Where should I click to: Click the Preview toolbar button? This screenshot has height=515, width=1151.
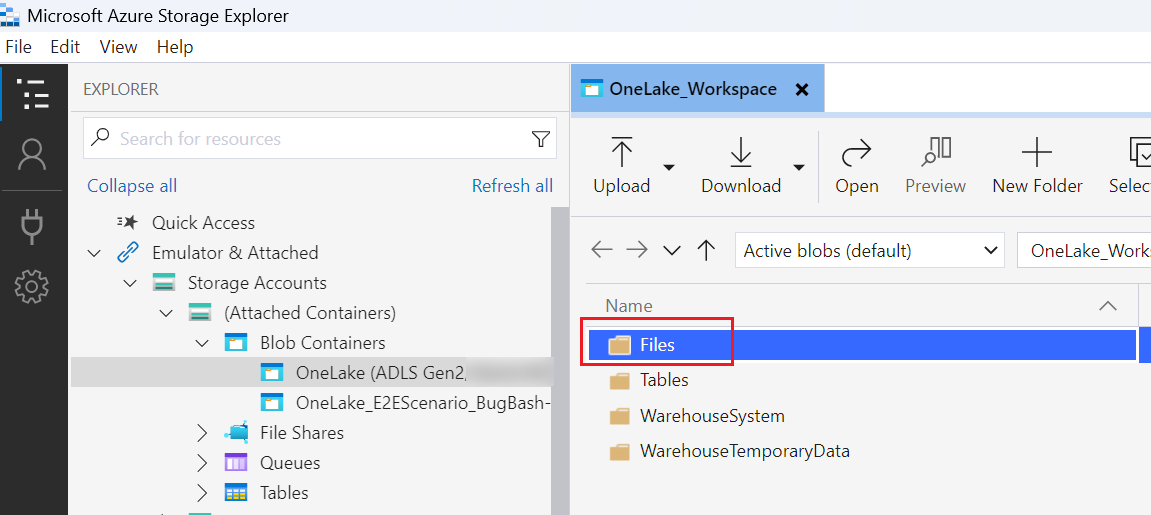coord(935,165)
